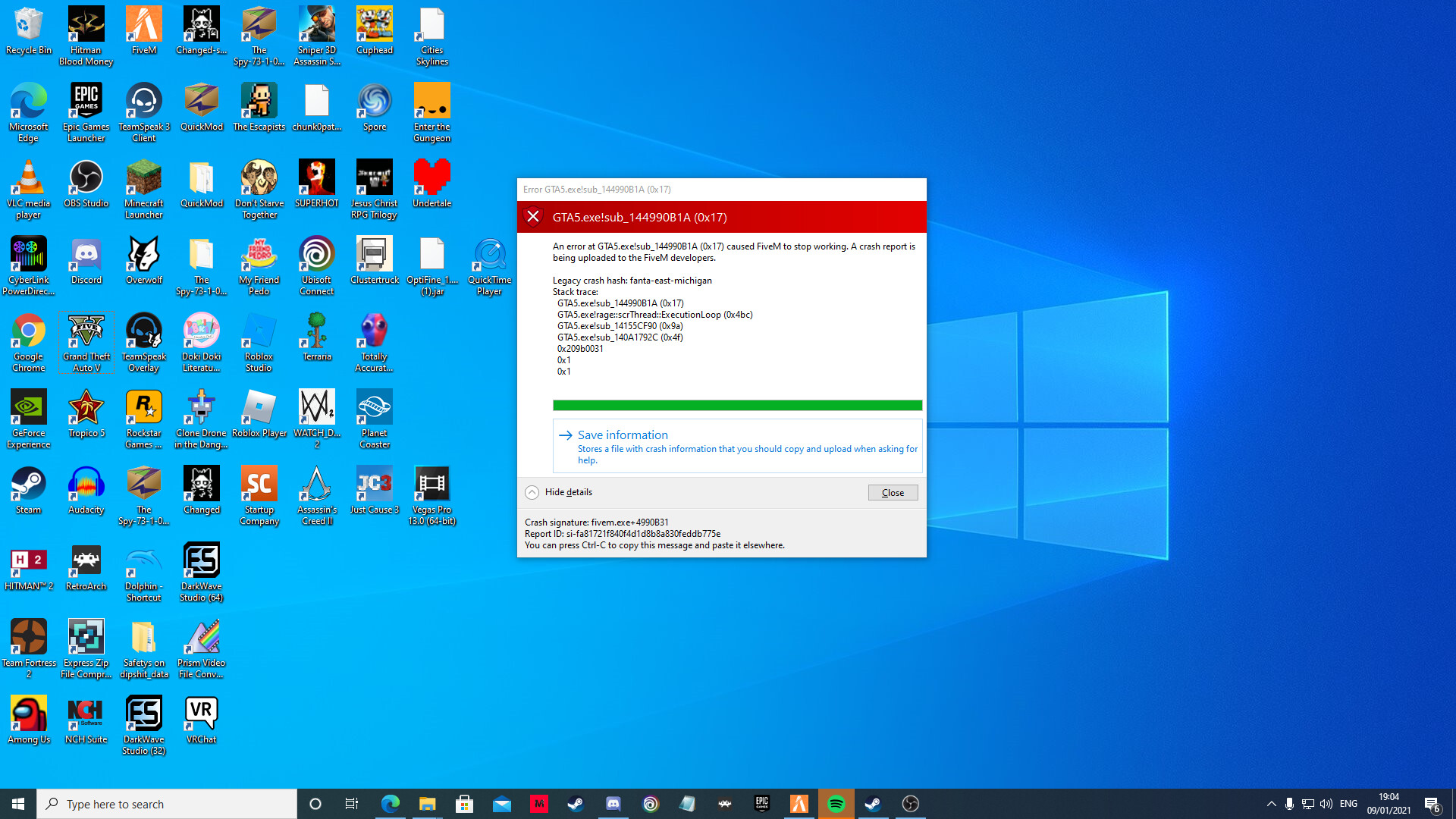Select the TeamSpeak 3 Client icon
This screenshot has width=1456, height=819.
[x=144, y=113]
